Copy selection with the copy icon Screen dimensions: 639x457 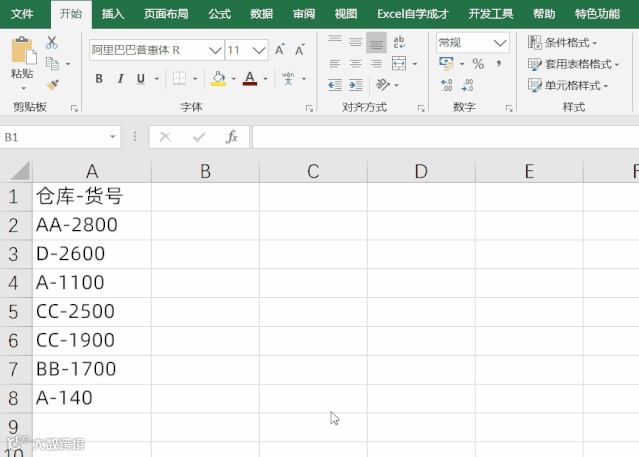[x=52, y=64]
